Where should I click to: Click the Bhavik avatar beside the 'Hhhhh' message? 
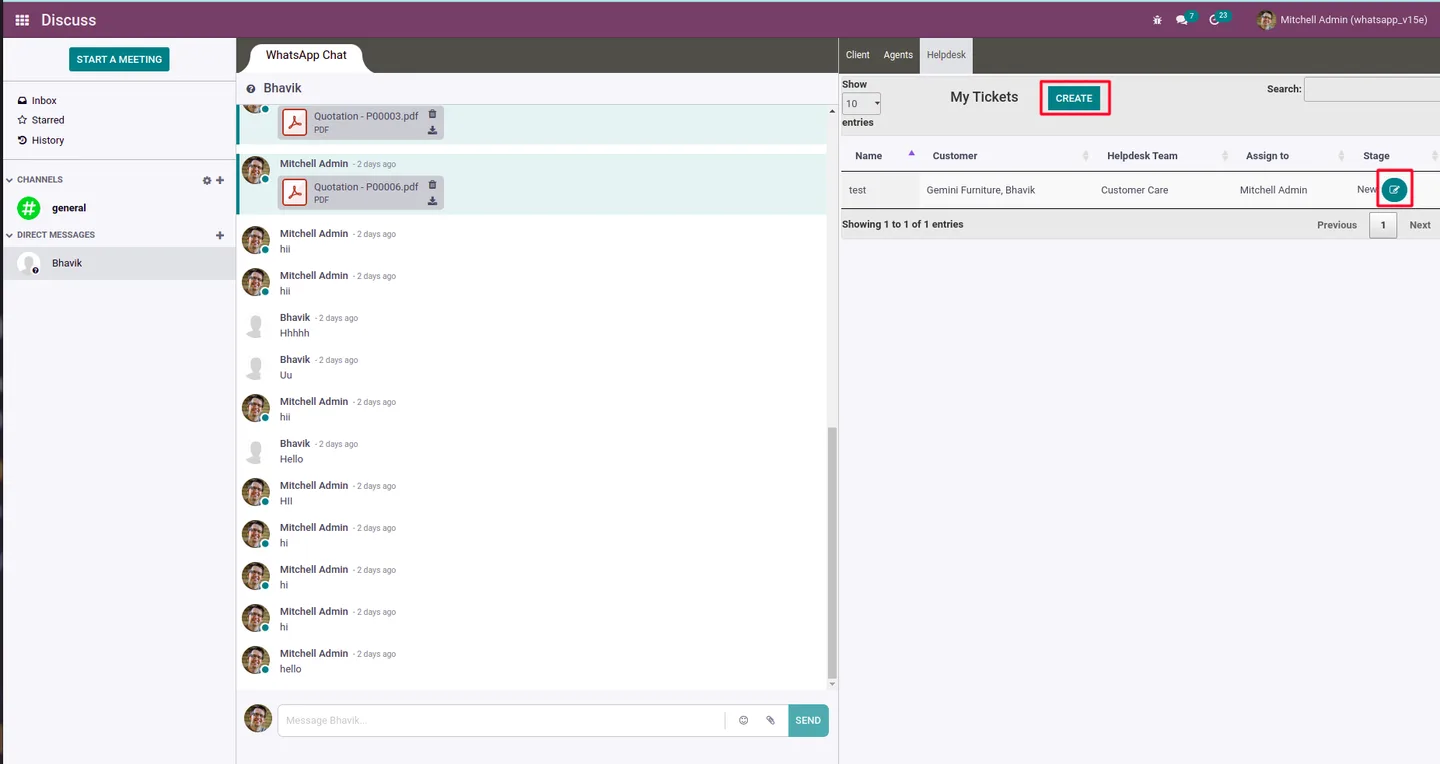click(x=256, y=325)
